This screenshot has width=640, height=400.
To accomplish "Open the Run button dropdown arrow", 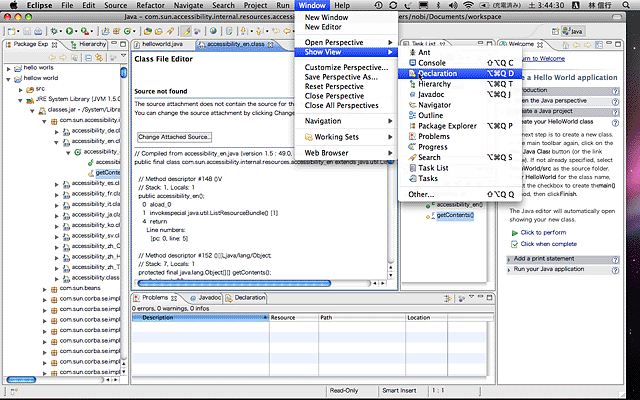I will [76, 31].
